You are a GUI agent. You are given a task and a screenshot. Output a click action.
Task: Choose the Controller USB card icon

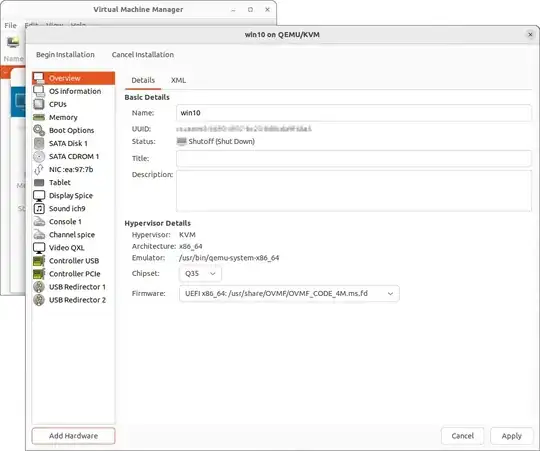(39, 261)
